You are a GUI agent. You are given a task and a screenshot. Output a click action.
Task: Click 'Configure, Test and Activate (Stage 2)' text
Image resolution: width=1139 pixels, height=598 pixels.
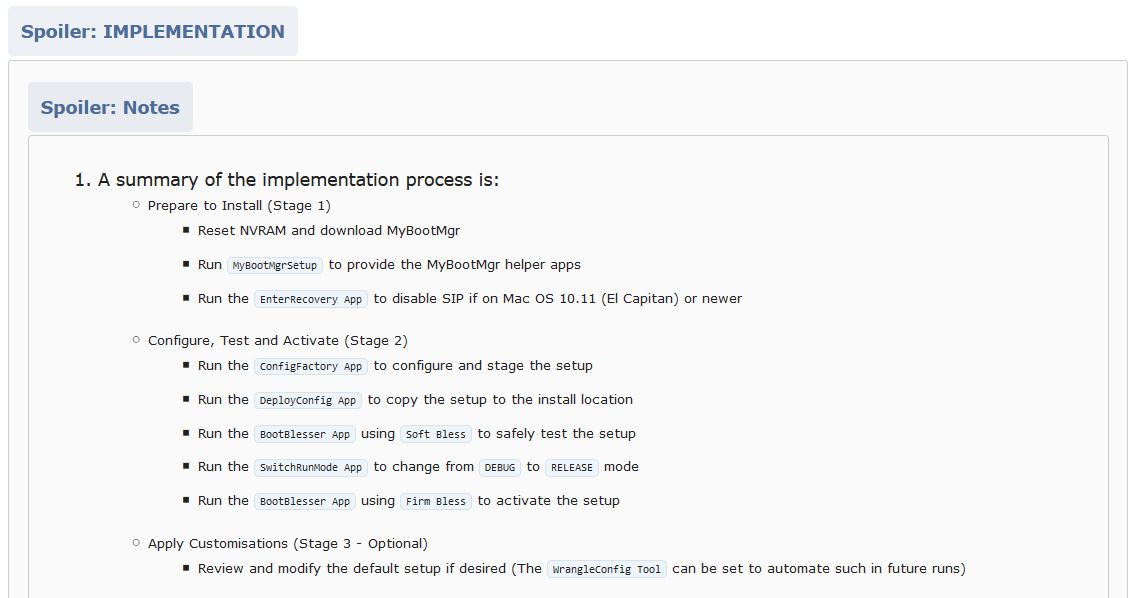point(277,341)
